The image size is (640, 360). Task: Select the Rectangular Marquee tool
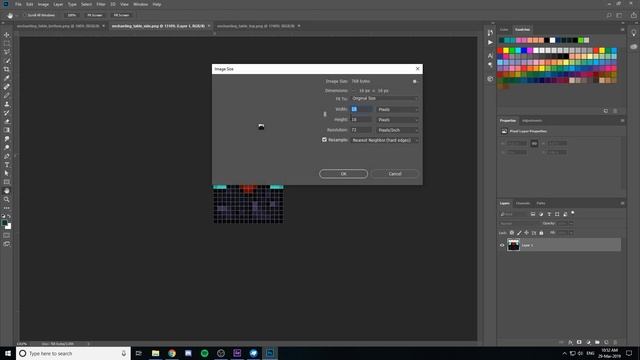pos(7,43)
